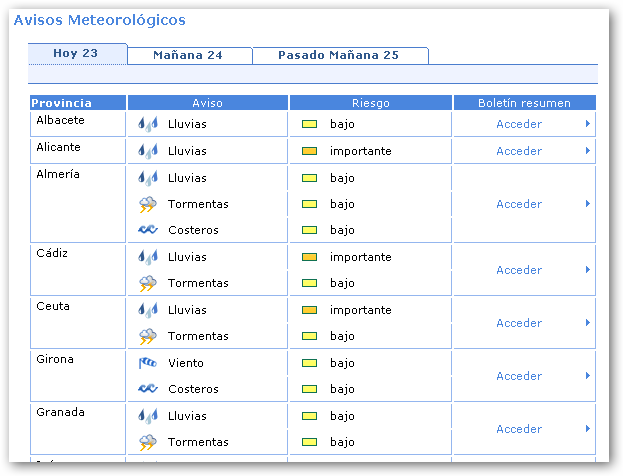The width and height of the screenshot is (623, 476).
Task: Switch to the Mañana 24 tab
Action: point(188,56)
